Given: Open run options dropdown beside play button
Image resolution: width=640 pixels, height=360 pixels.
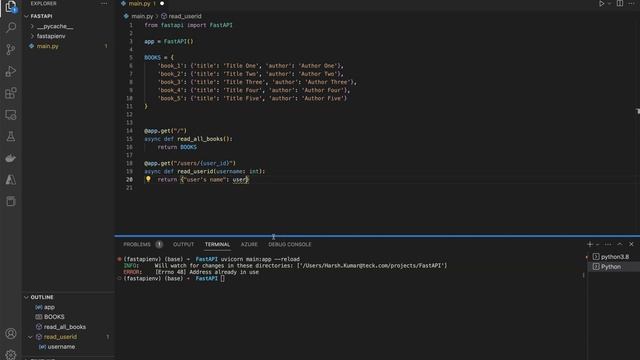Looking at the screenshot, I should (609, 4).
